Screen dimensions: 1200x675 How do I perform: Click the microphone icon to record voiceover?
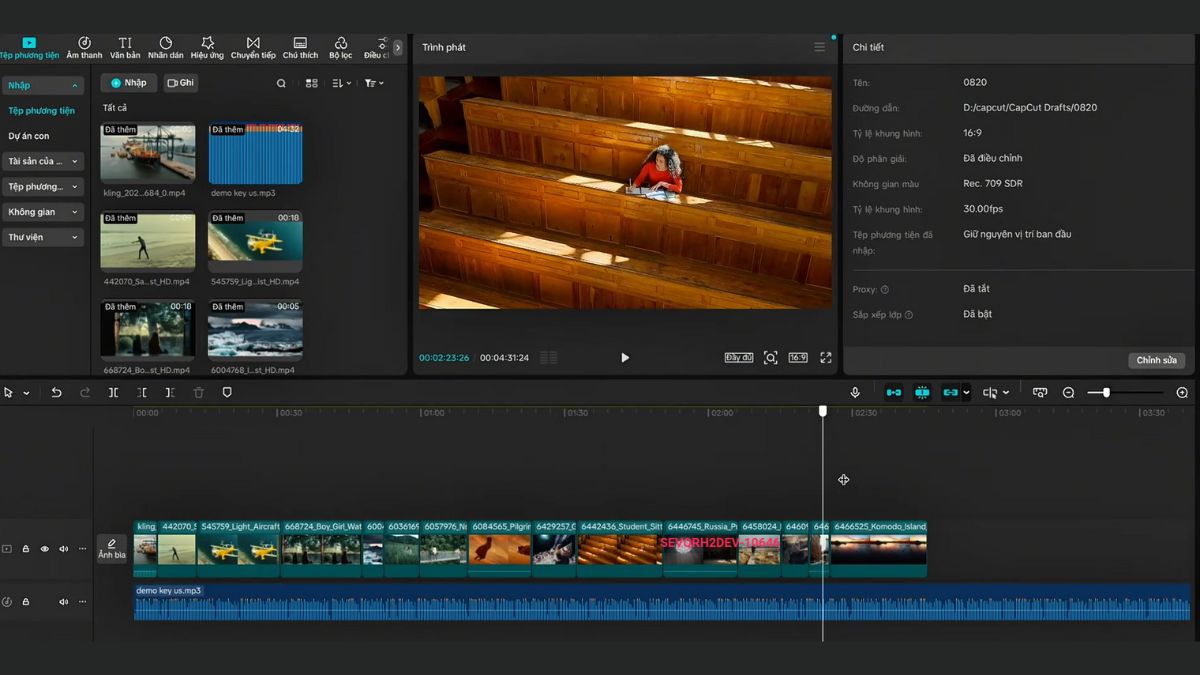855,392
